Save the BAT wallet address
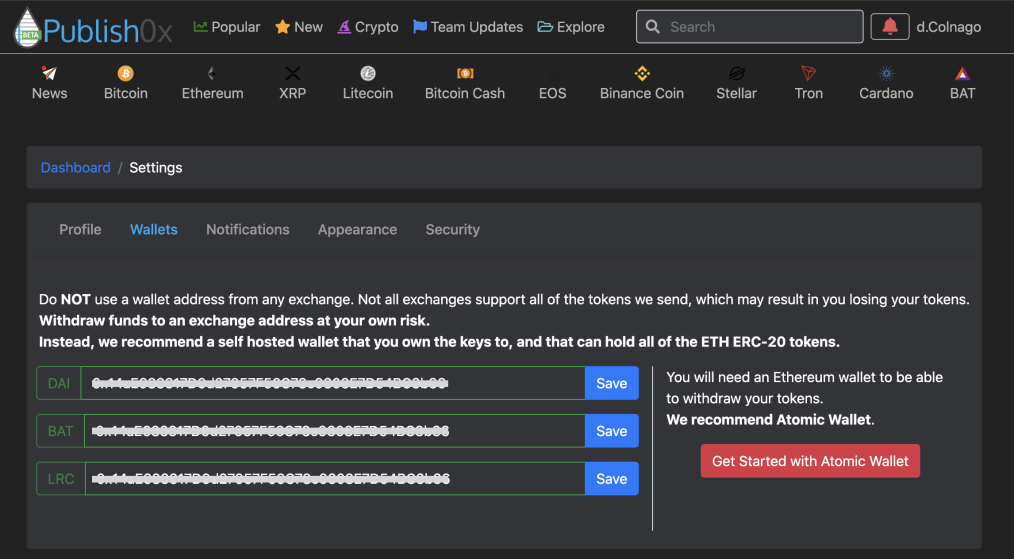 coord(612,431)
